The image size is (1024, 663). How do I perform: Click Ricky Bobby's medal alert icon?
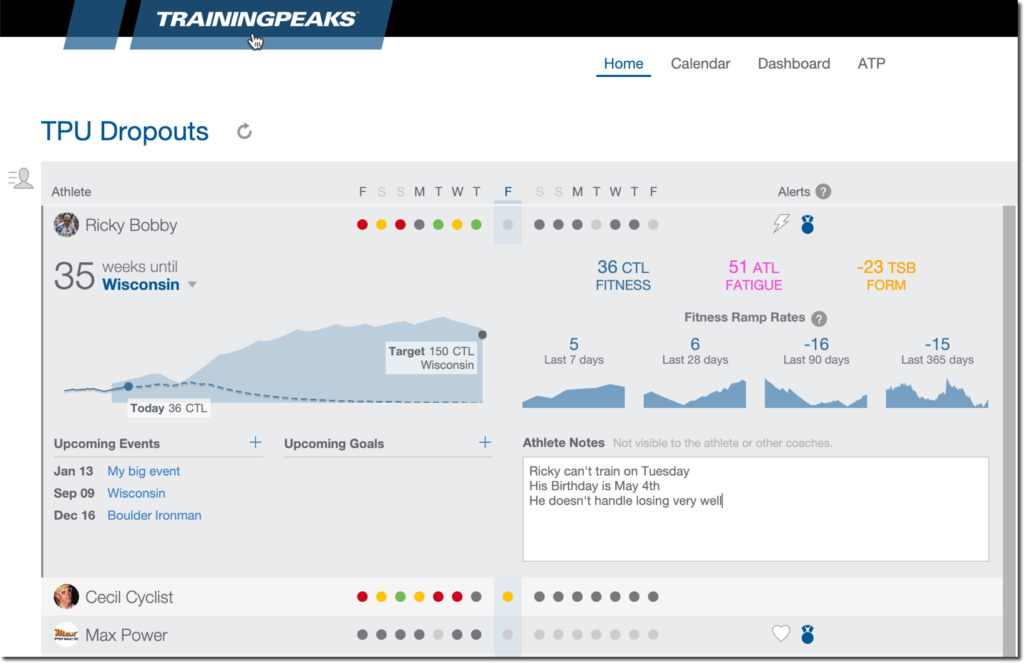click(x=808, y=224)
